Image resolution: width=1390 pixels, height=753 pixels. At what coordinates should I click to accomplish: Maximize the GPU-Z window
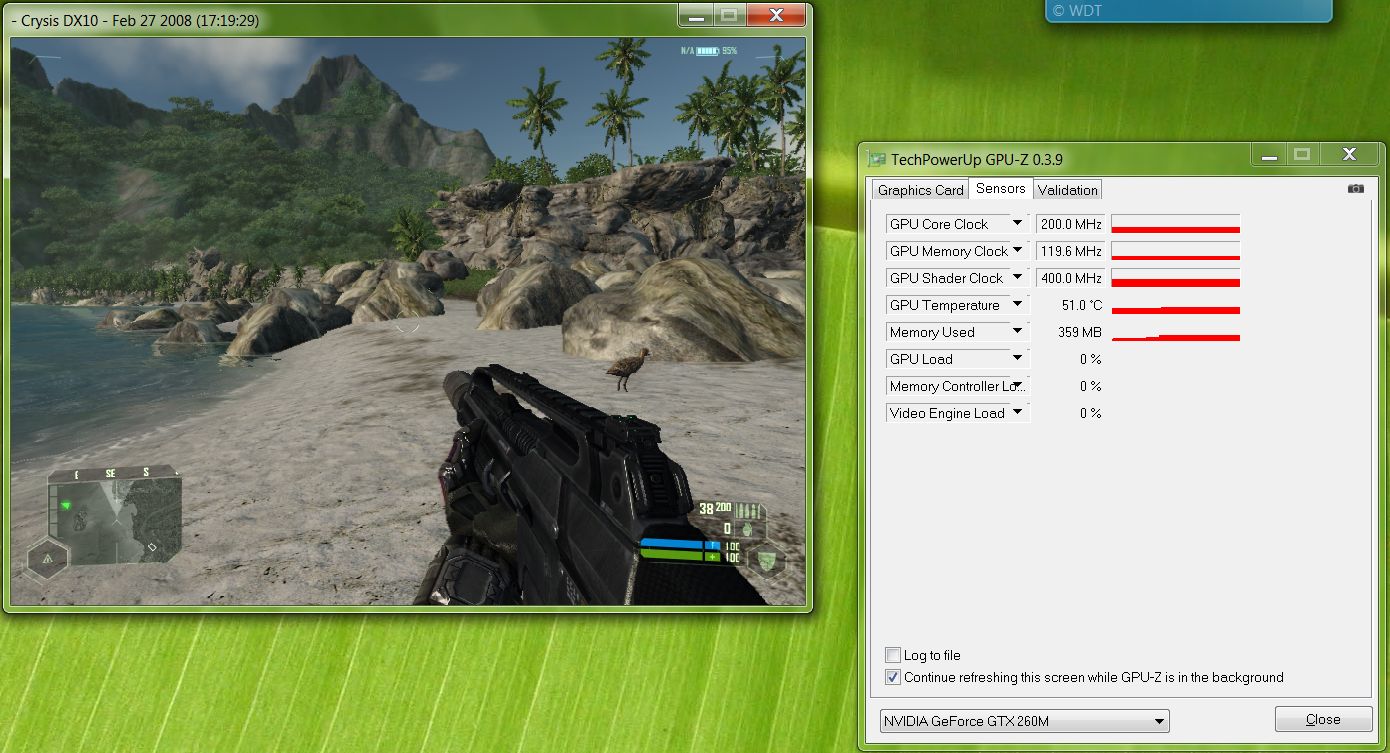coord(1301,154)
